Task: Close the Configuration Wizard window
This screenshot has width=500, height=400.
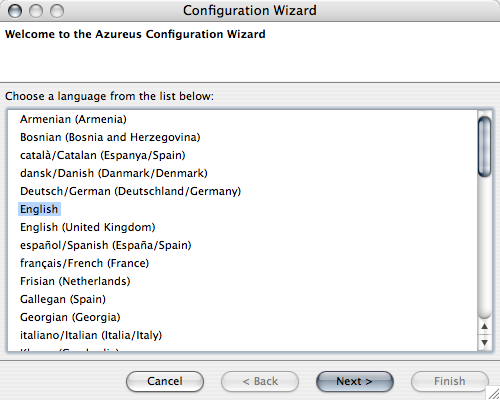Action: pos(15,11)
